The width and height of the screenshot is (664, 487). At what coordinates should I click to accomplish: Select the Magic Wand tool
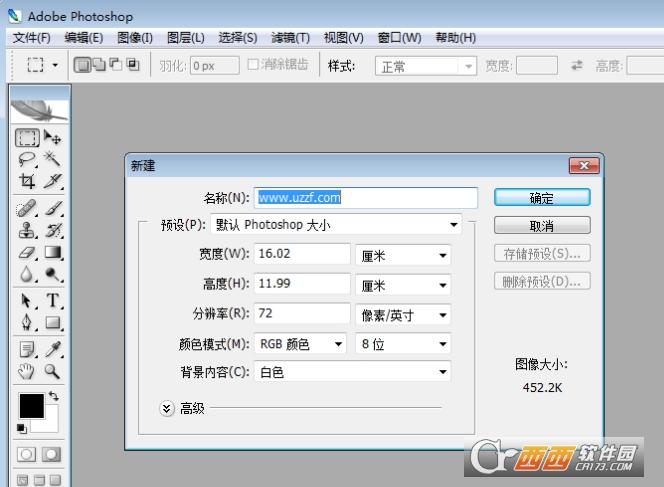(x=53, y=159)
